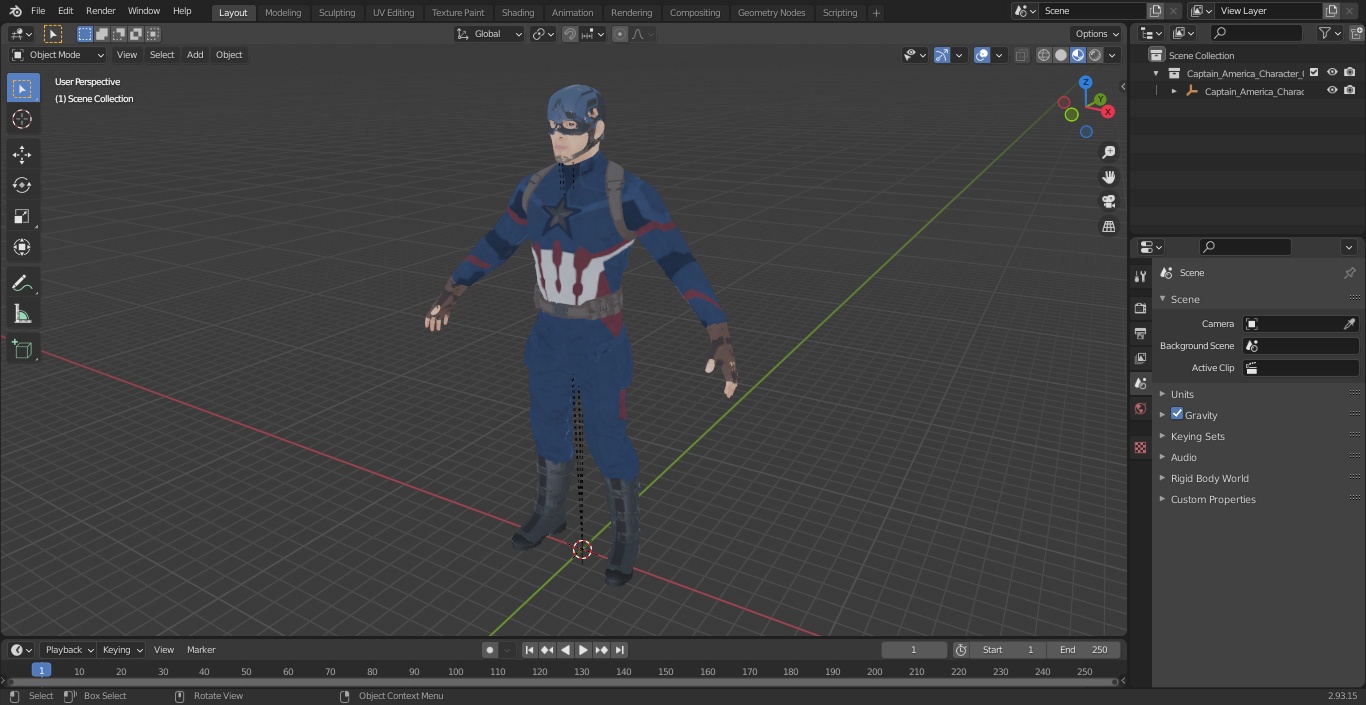Toggle the camera view icon
The height and width of the screenshot is (705, 1366).
click(x=1108, y=202)
